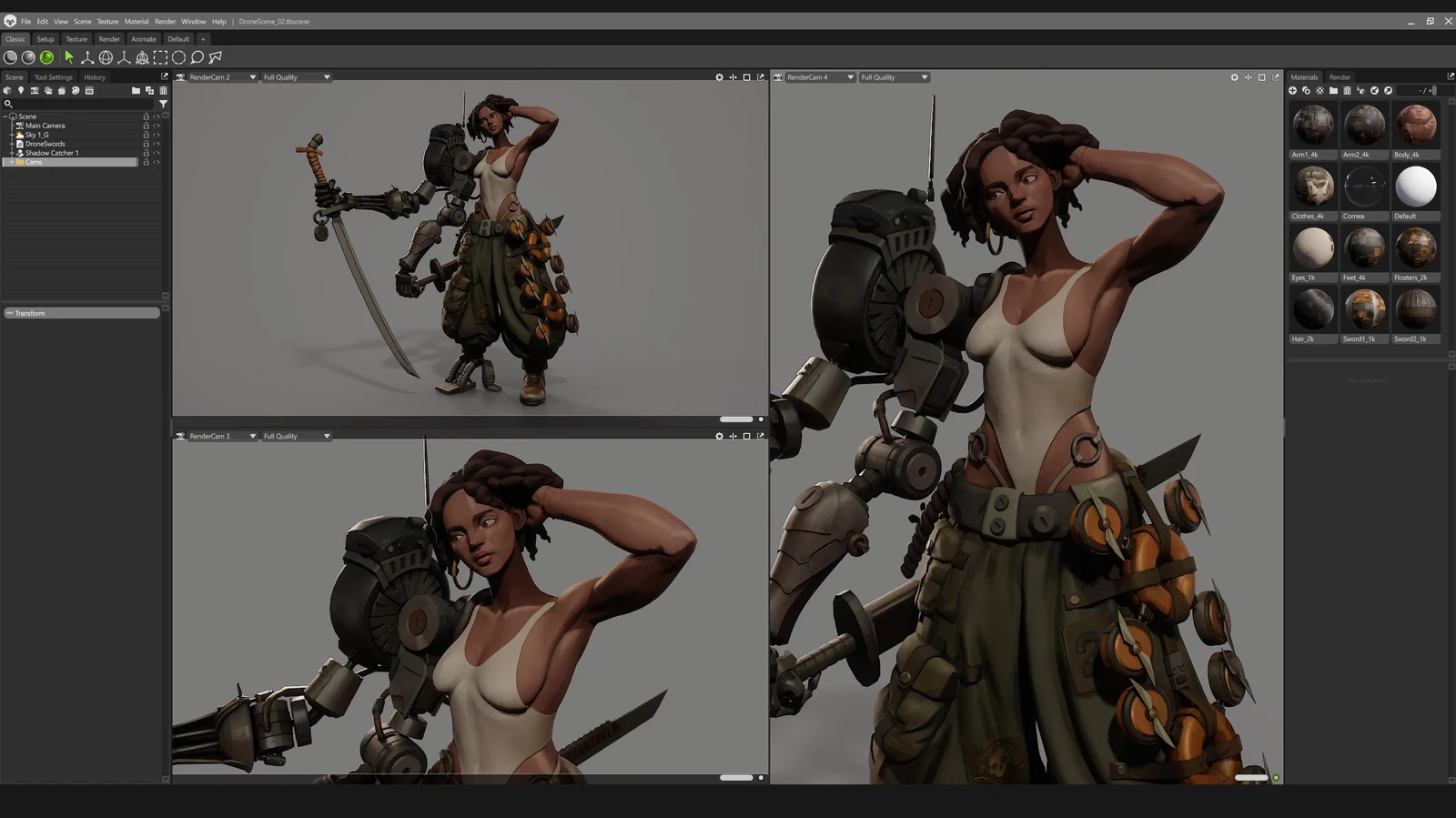Open the Material menu
The height and width of the screenshot is (818, 1456).
pos(136,22)
